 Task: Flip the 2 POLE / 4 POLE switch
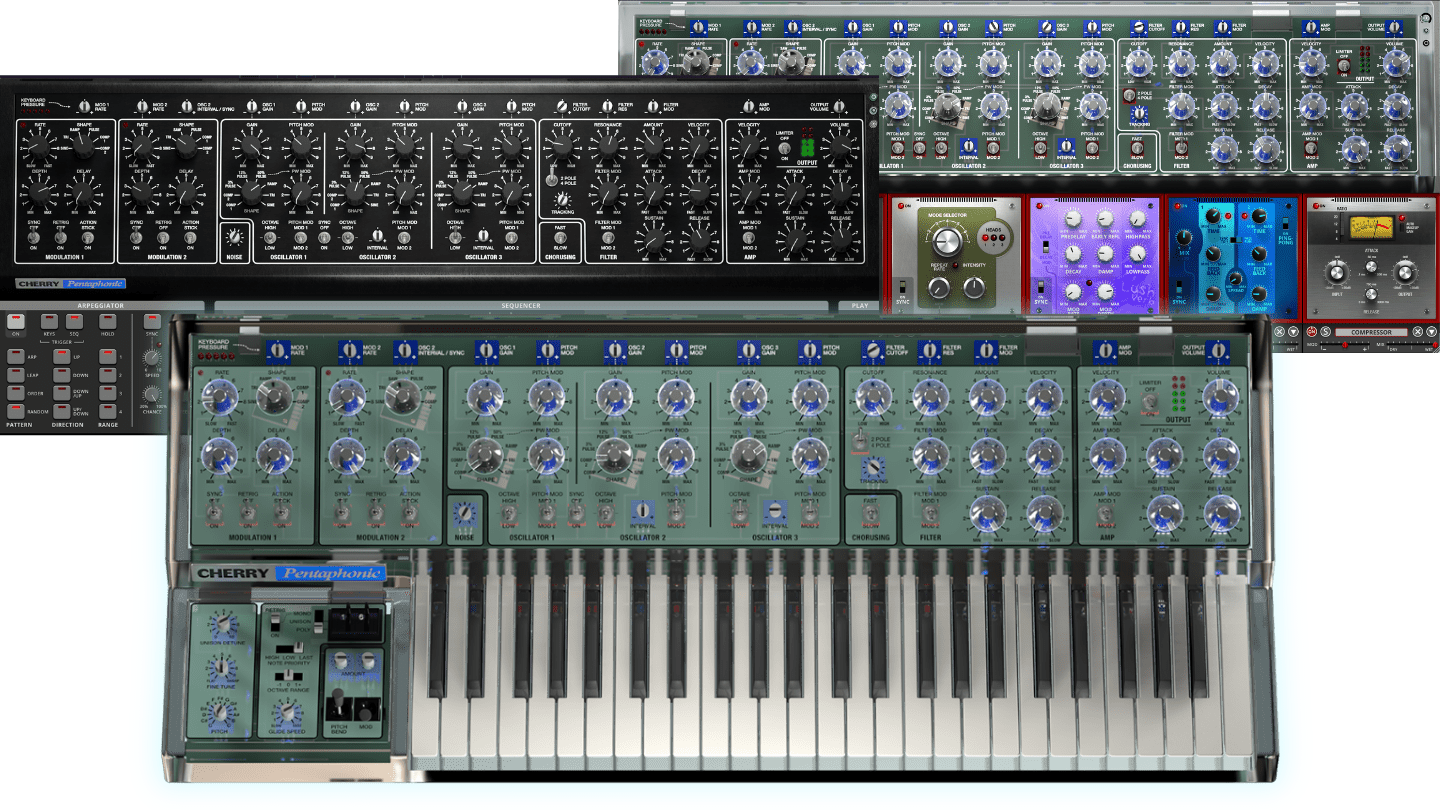point(859,441)
